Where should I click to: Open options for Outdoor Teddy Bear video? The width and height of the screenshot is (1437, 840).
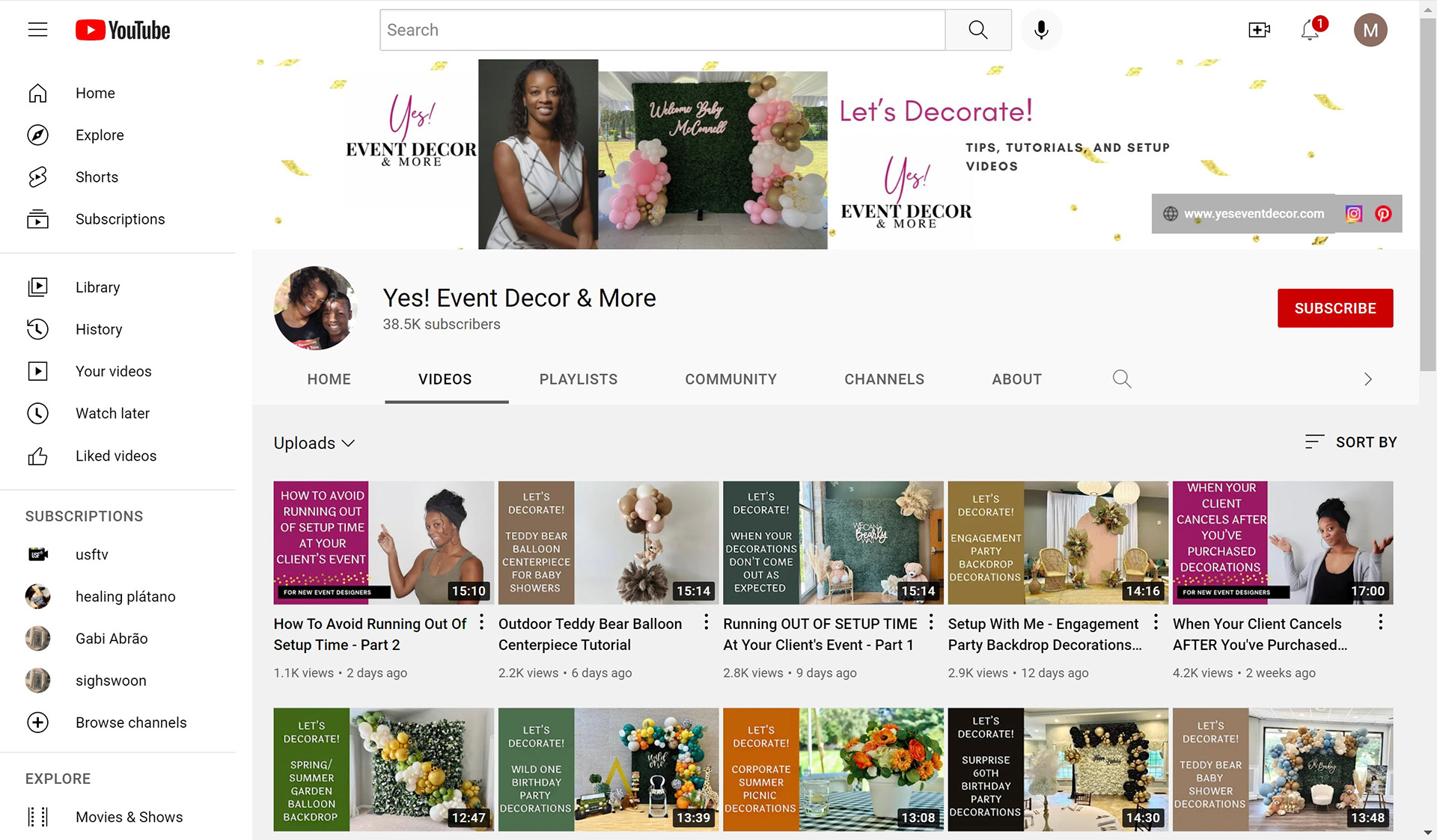706,622
